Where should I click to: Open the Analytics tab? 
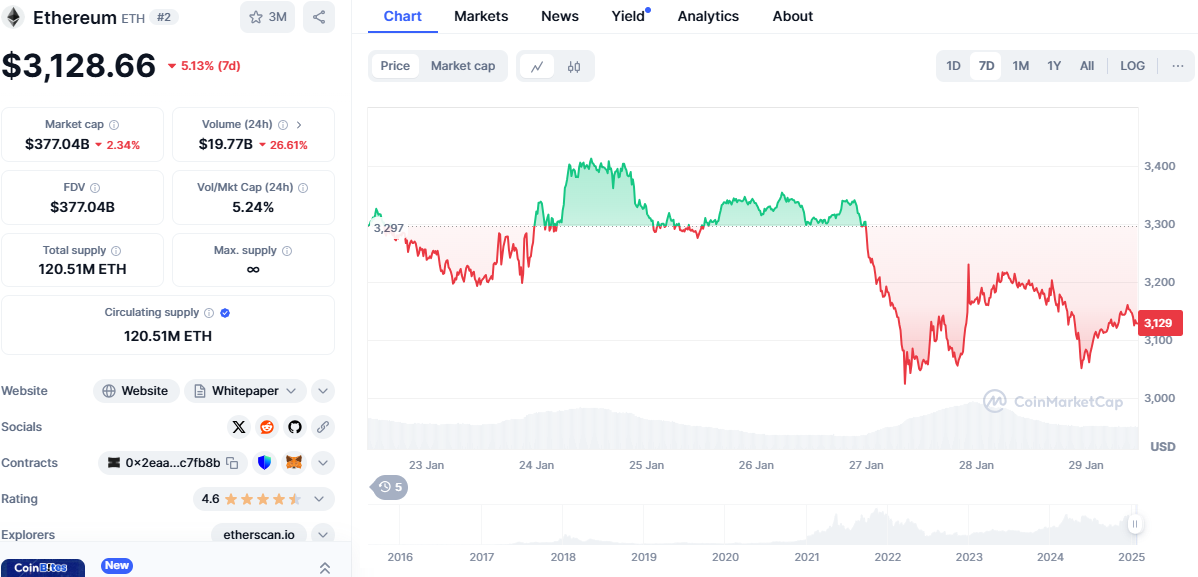click(x=708, y=16)
